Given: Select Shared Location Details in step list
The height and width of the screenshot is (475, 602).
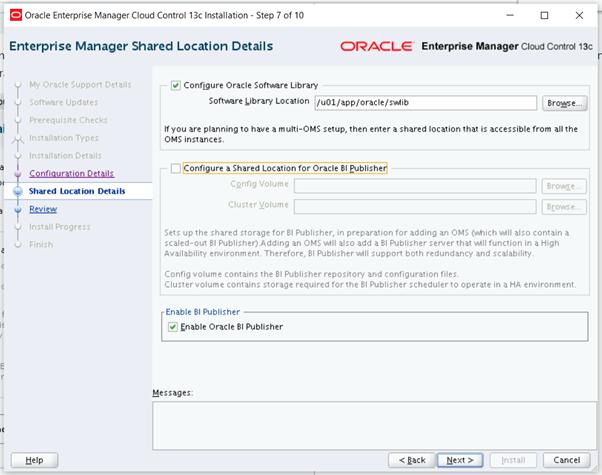Looking at the screenshot, I should (x=77, y=191).
